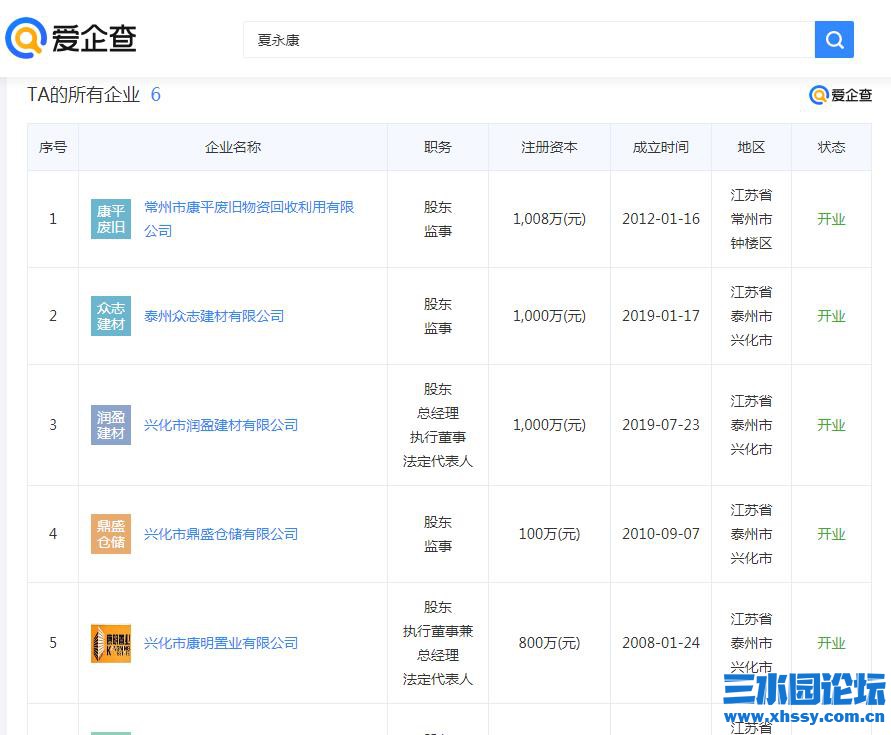Screen dimensions: 891x735
Task: Click the company count number 6
Action: 156,94
